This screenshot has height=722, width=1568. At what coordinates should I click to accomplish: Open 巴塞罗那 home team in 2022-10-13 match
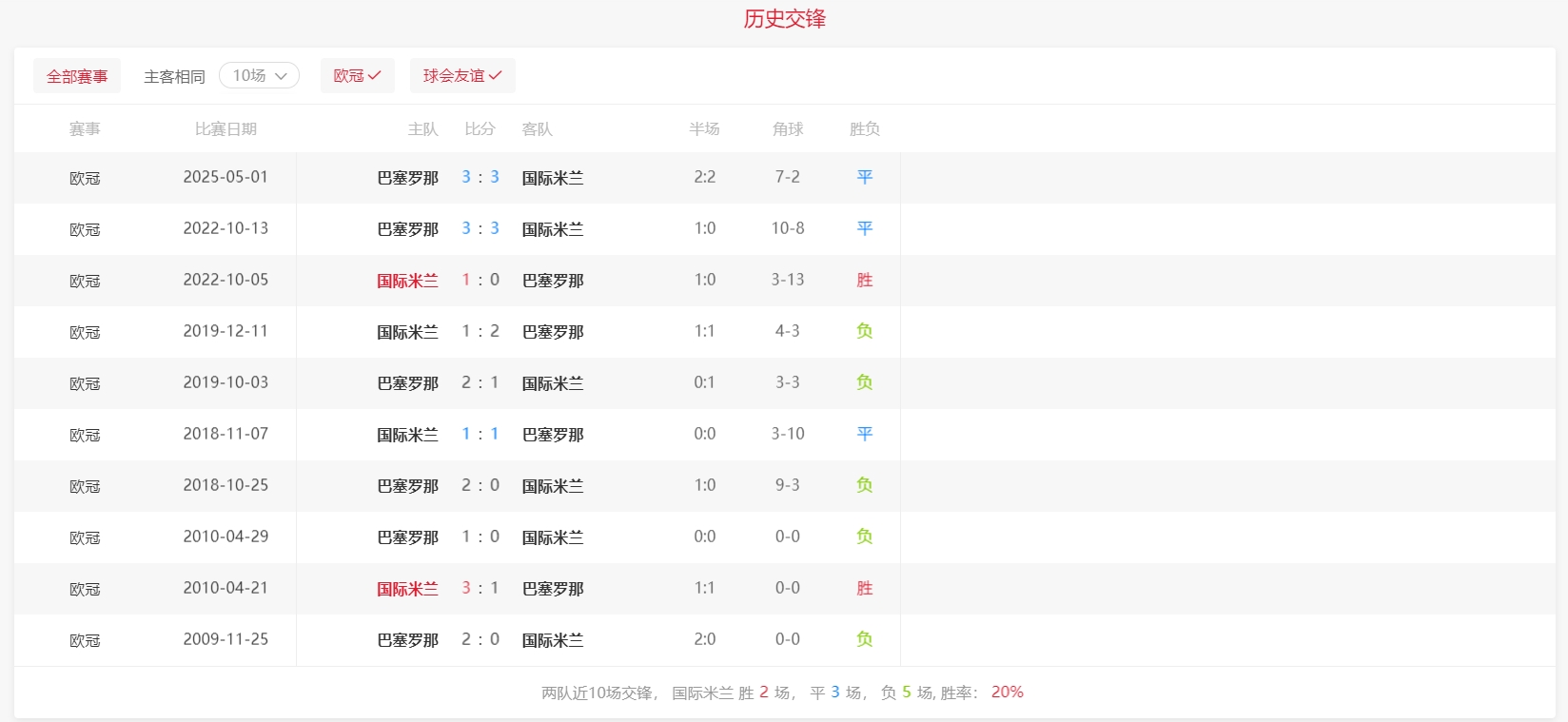point(407,229)
